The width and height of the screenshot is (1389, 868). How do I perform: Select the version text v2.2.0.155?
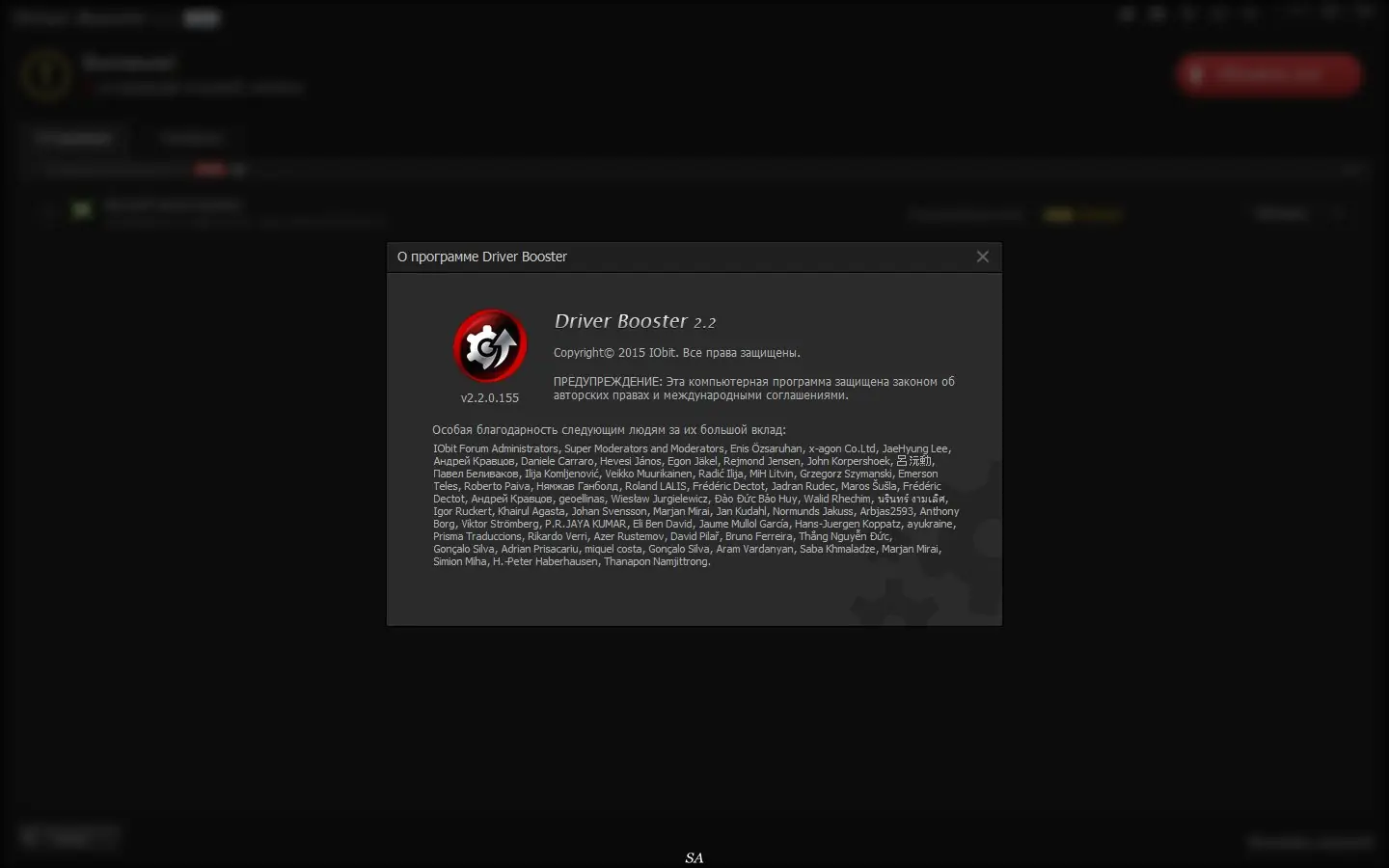[x=490, y=397]
